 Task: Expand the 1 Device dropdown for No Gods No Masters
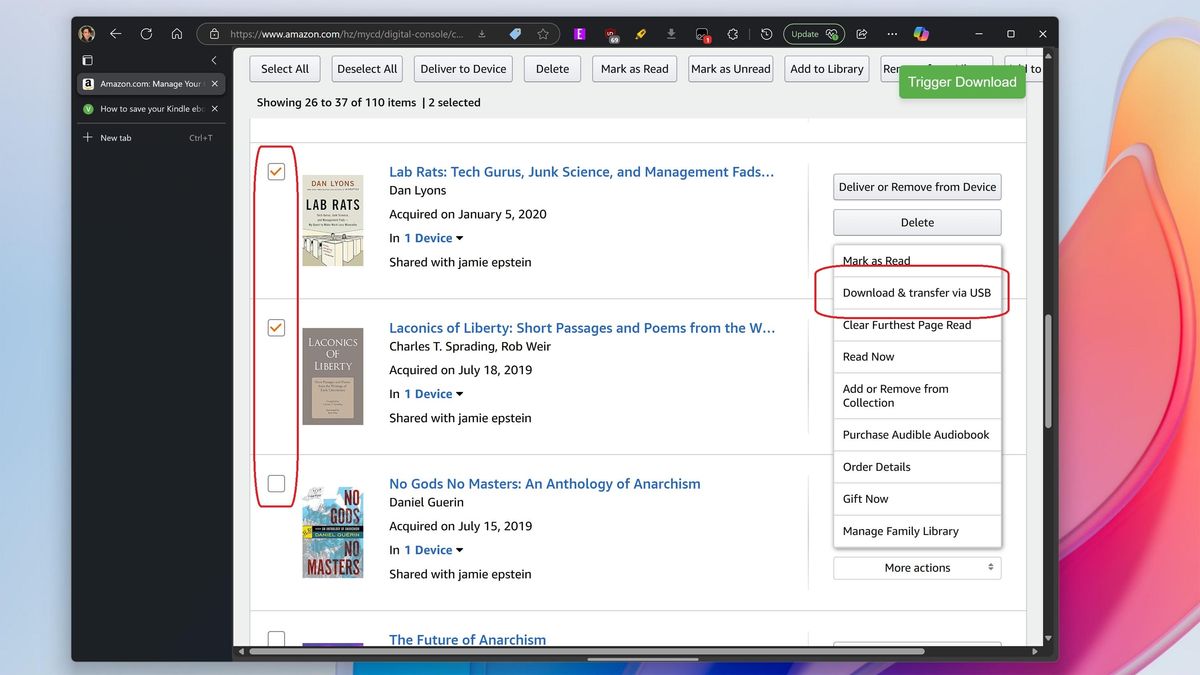[x=434, y=550]
